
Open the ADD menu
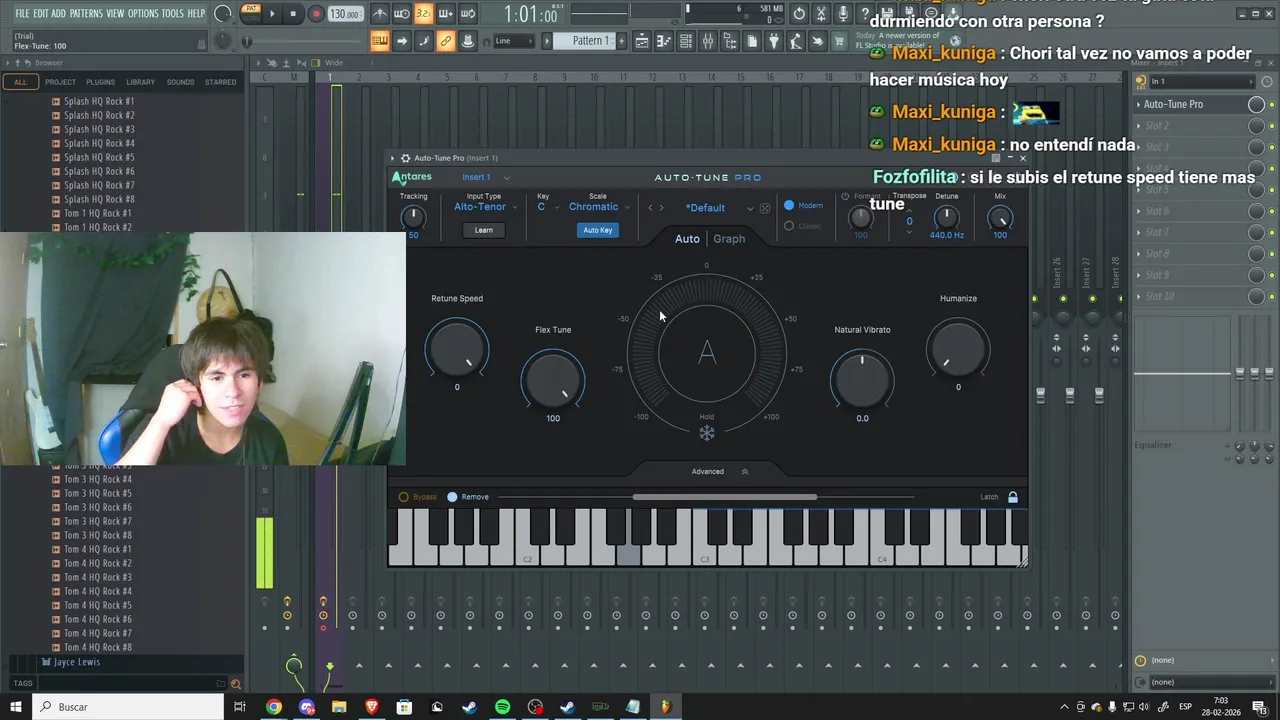click(59, 13)
